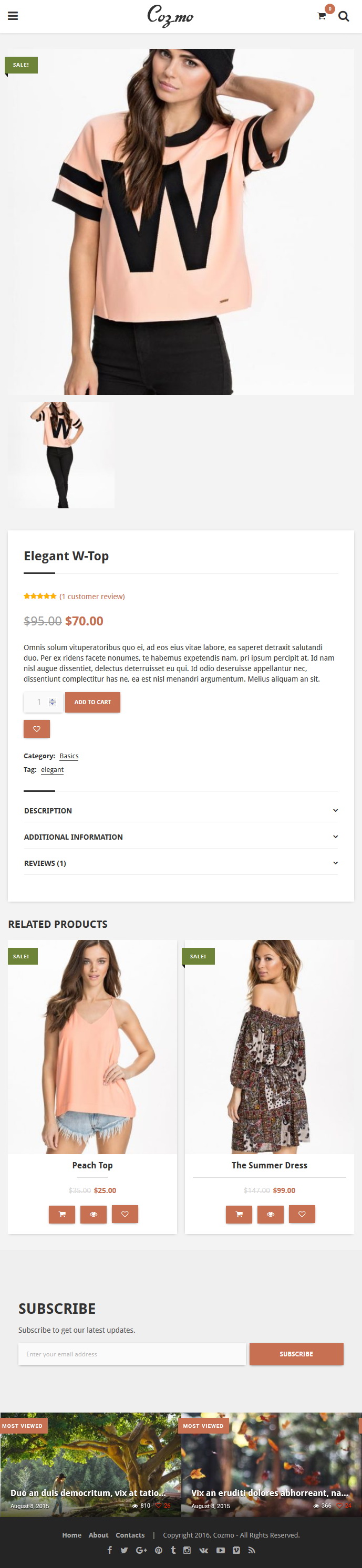Screen dimensions: 362x1568
Task: Expand the Description accordion
Action: pyautogui.click(x=181, y=810)
